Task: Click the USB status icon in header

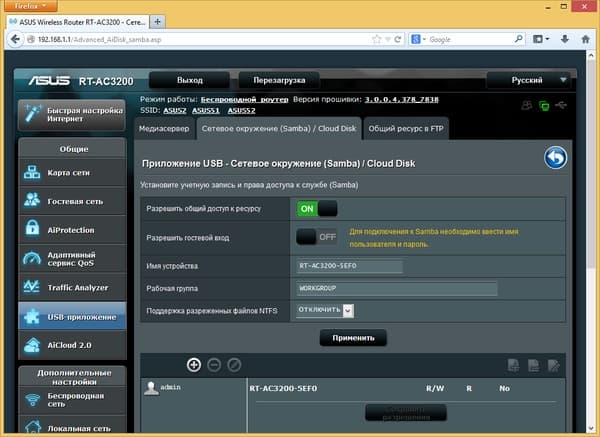Action: coord(561,104)
